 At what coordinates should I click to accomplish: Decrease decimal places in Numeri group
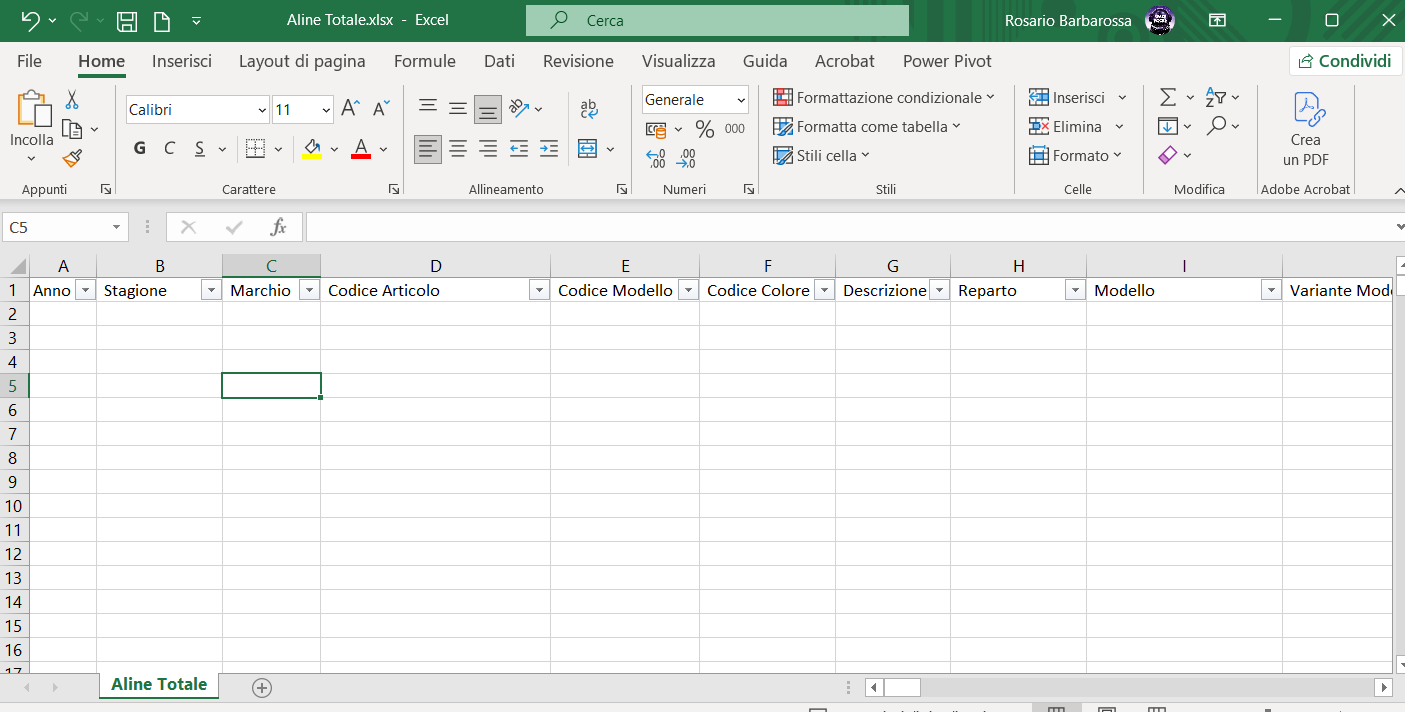(686, 158)
